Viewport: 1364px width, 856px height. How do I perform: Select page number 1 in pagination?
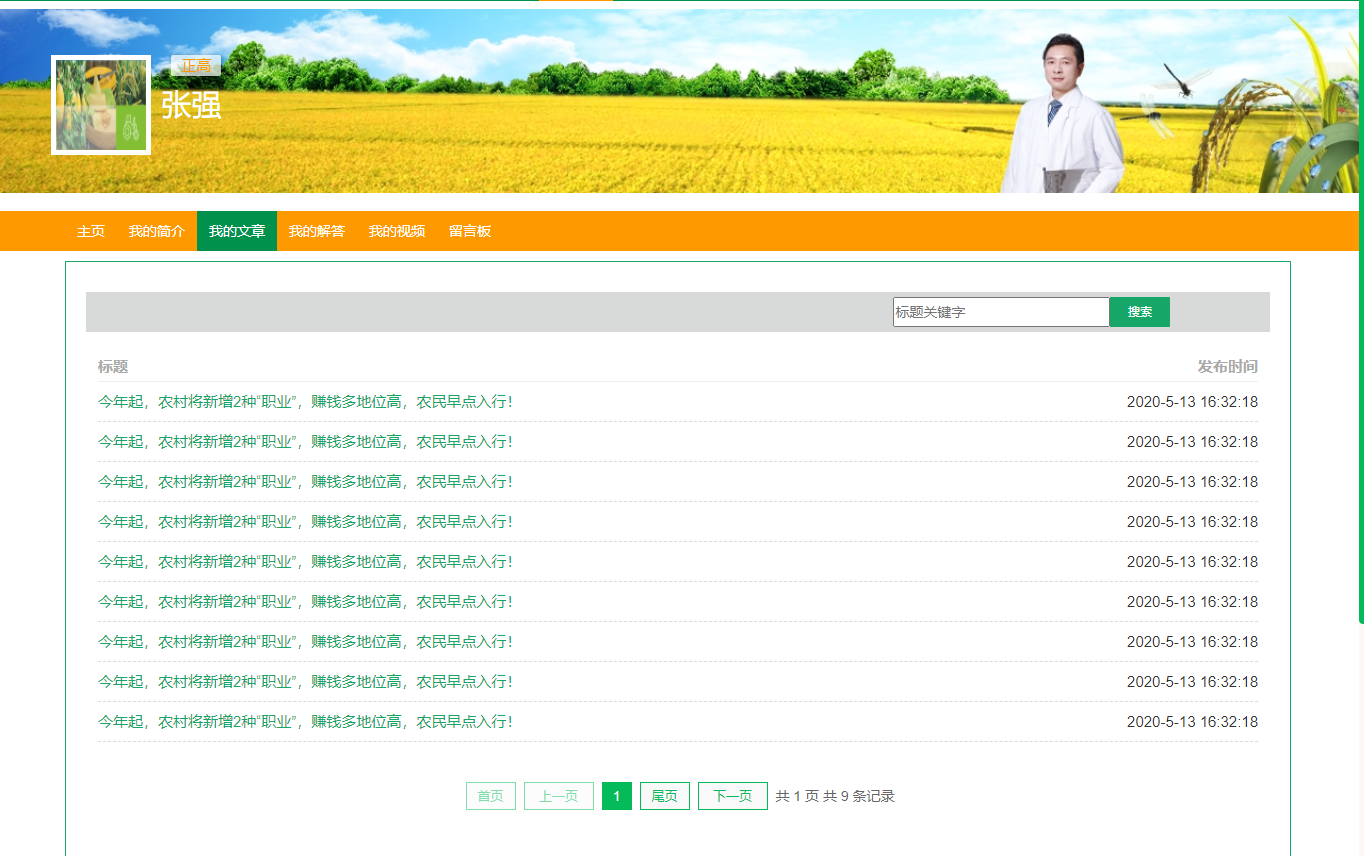click(617, 796)
